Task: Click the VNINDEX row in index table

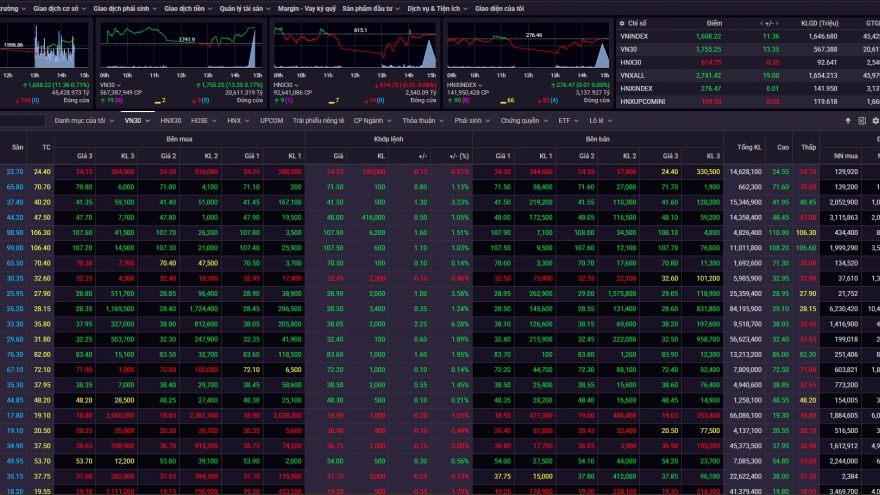Action: point(640,35)
